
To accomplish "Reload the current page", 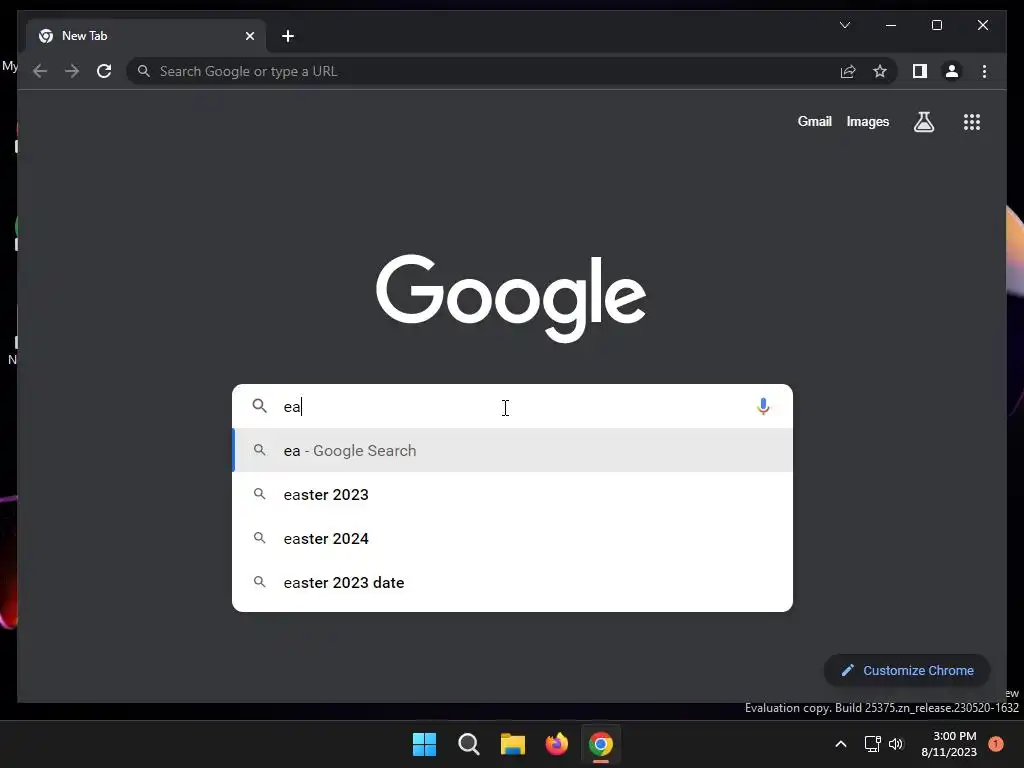I will coord(104,71).
